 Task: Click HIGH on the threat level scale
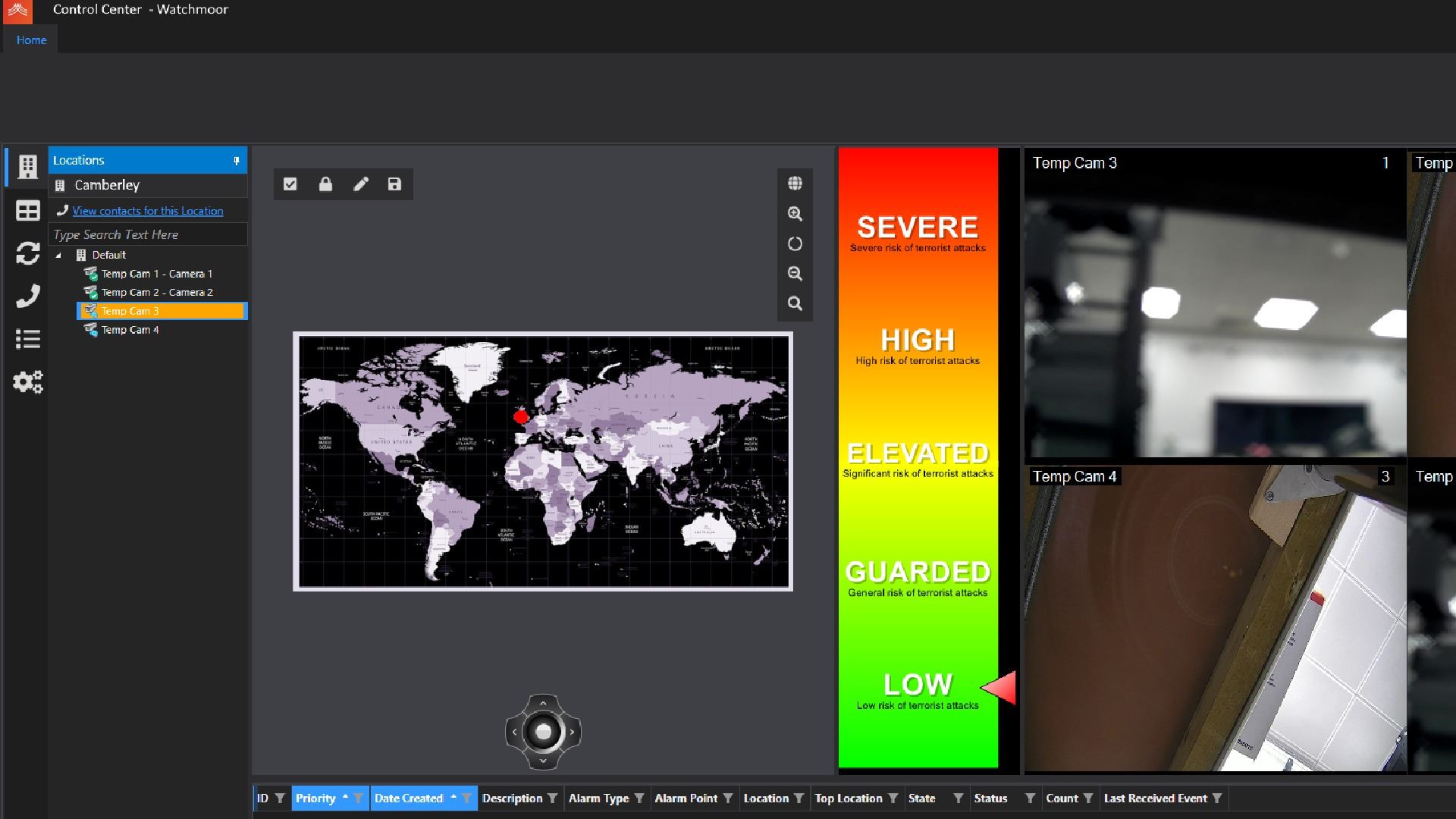coord(918,340)
